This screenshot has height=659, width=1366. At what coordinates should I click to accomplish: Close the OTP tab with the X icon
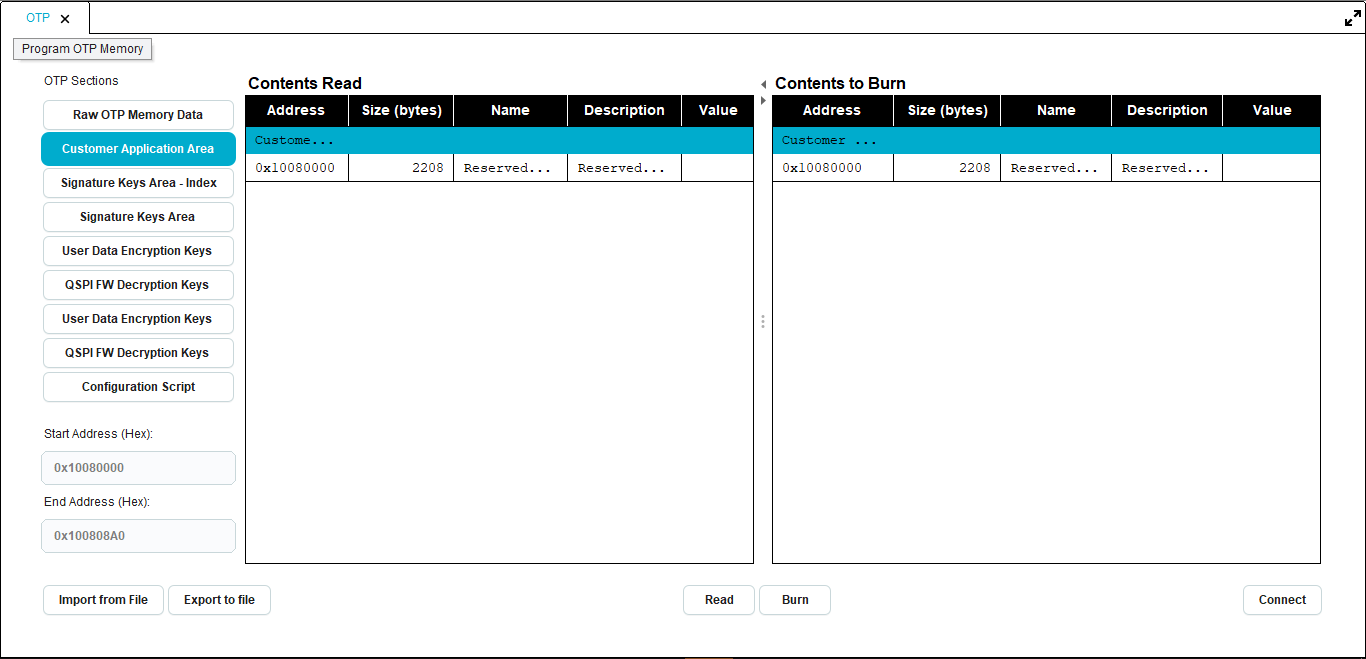pos(65,19)
